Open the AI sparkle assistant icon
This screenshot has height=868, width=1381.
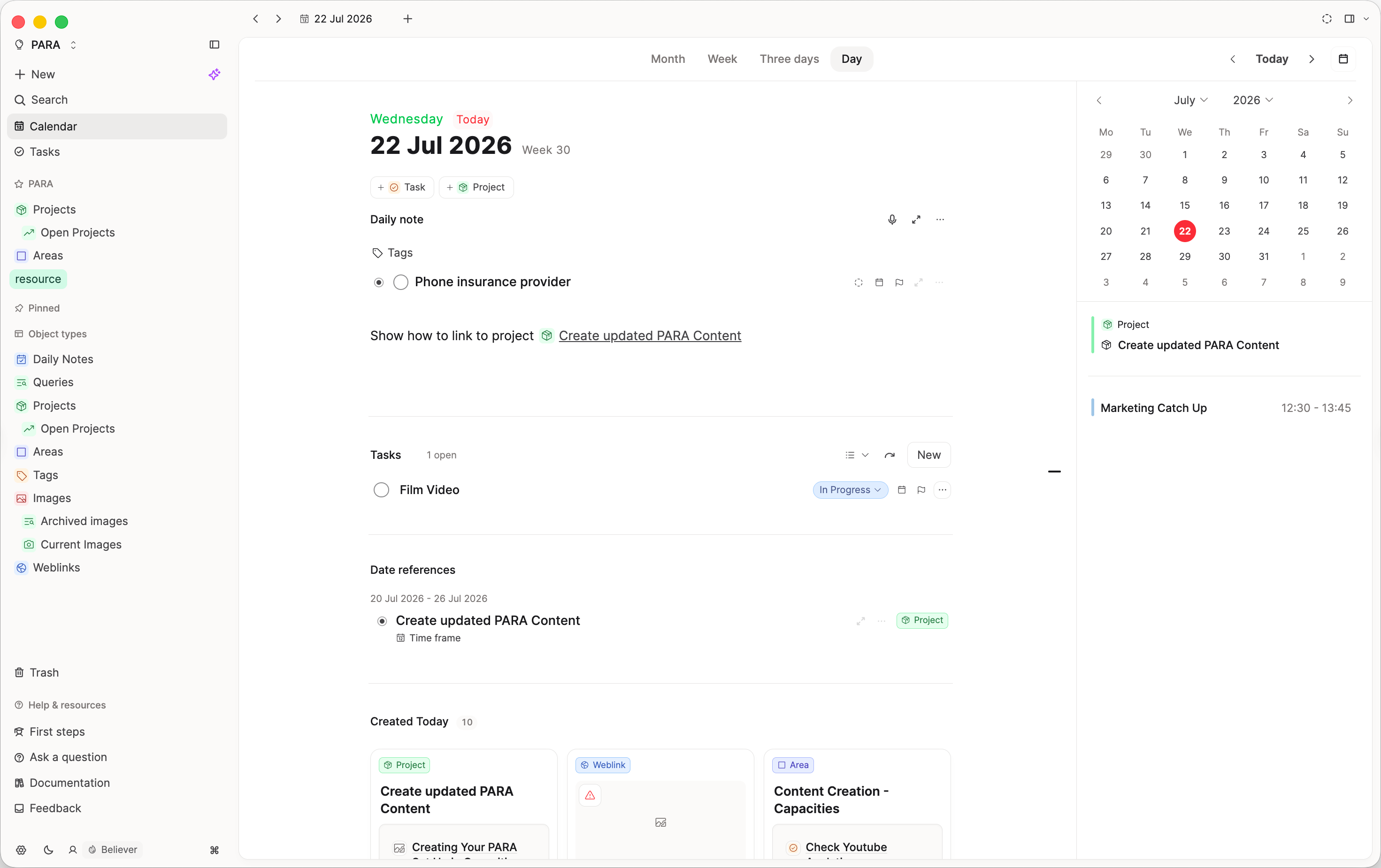tap(215, 74)
